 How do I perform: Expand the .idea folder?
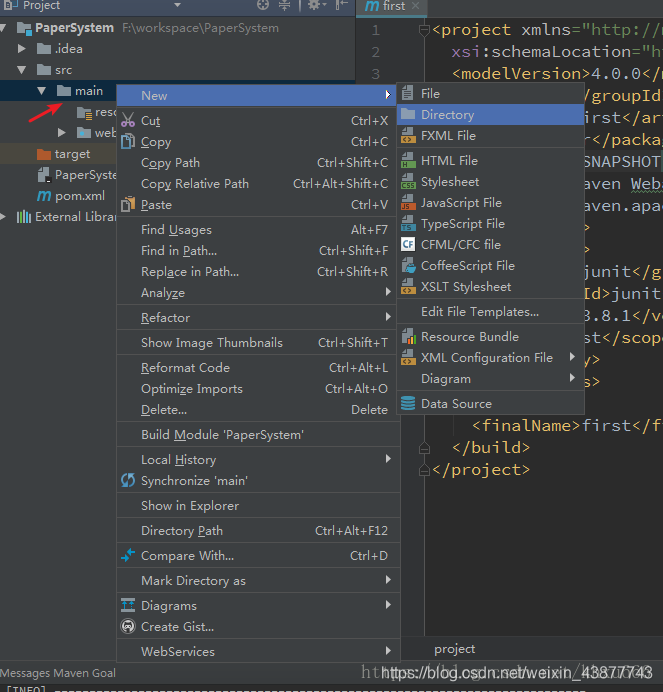tap(23, 49)
